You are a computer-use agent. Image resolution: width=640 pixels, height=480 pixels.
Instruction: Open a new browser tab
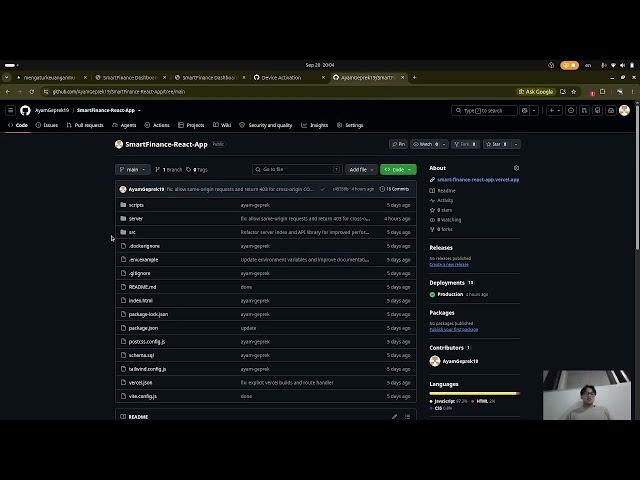tap(414, 77)
